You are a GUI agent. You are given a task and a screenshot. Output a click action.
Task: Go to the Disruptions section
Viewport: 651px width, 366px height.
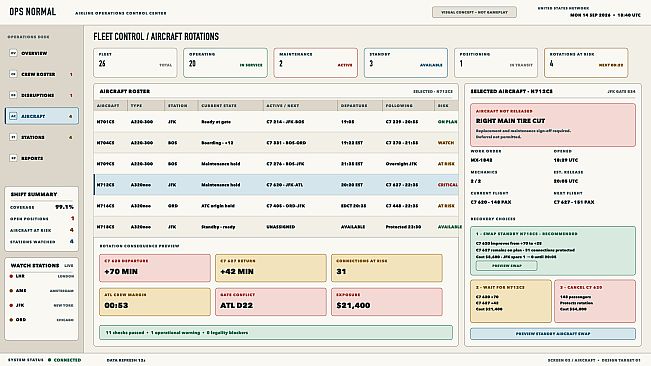pos(42,95)
